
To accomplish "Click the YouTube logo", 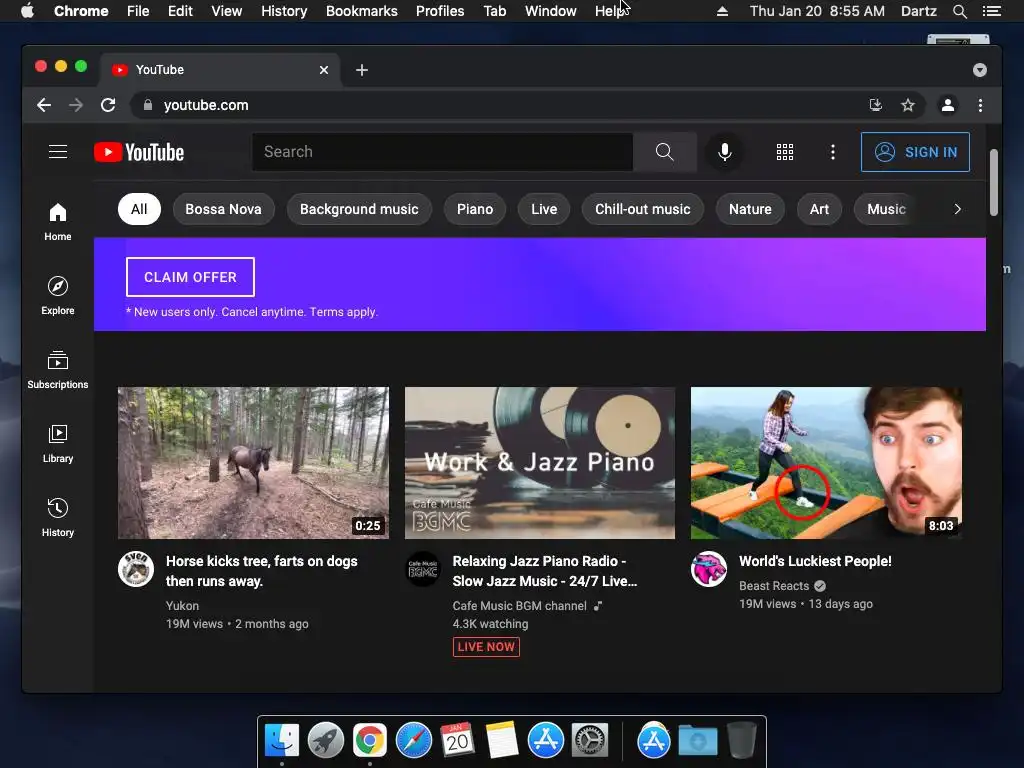I will (x=139, y=152).
